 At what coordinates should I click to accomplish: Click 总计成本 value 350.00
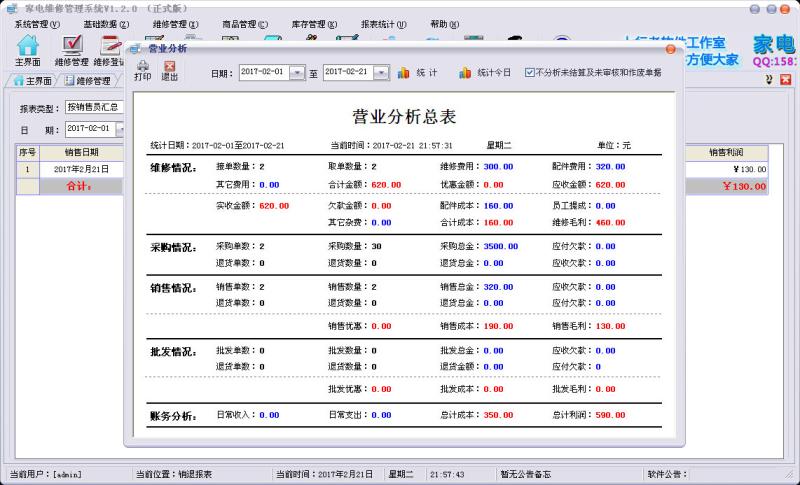[498, 415]
